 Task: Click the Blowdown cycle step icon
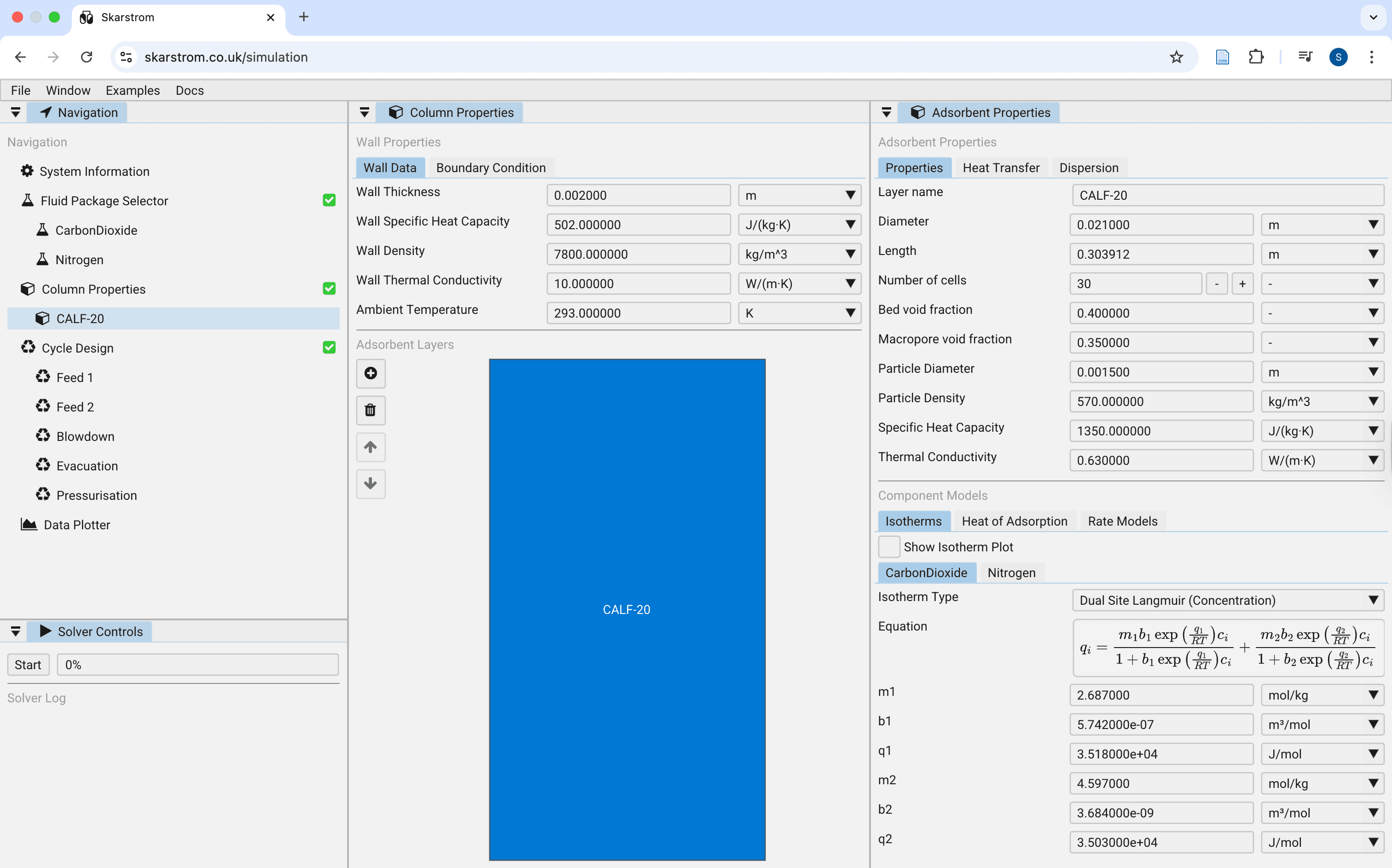click(42, 436)
